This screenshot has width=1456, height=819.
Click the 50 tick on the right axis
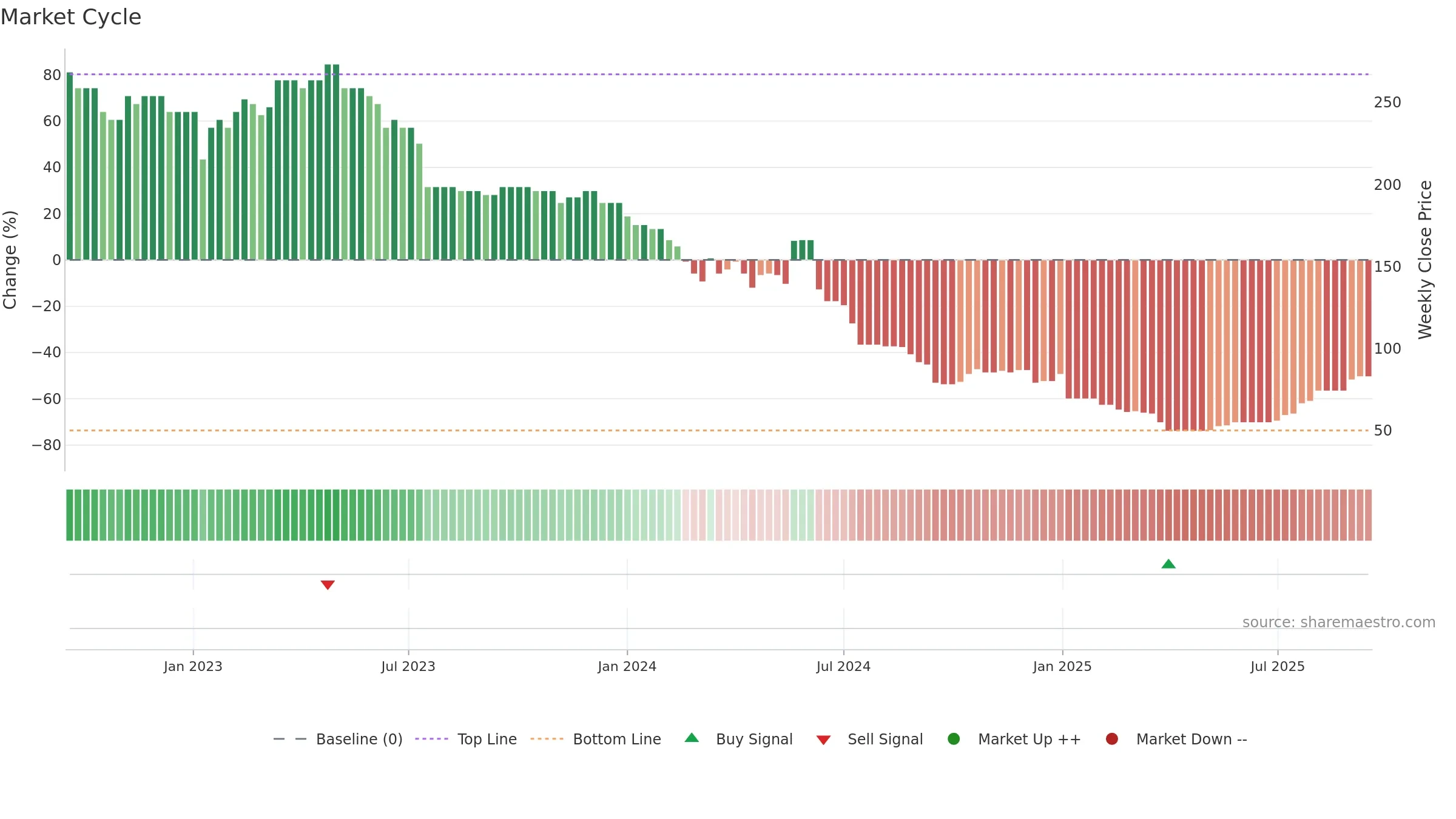click(1383, 431)
